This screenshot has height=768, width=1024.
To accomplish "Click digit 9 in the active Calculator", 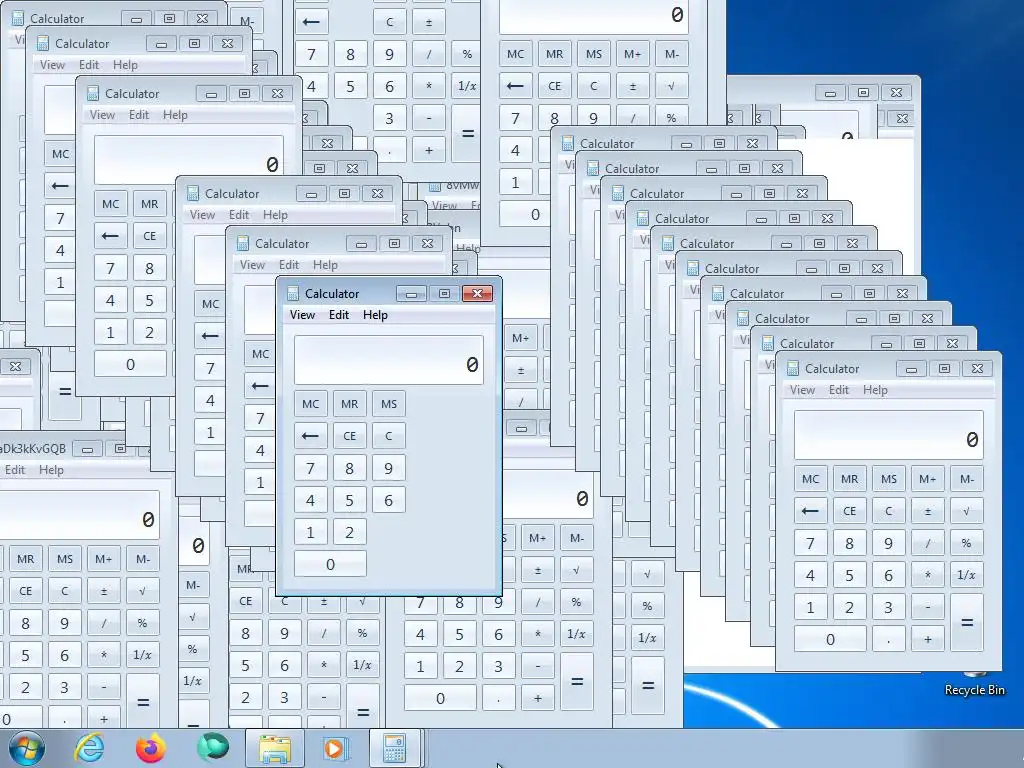I will (389, 468).
